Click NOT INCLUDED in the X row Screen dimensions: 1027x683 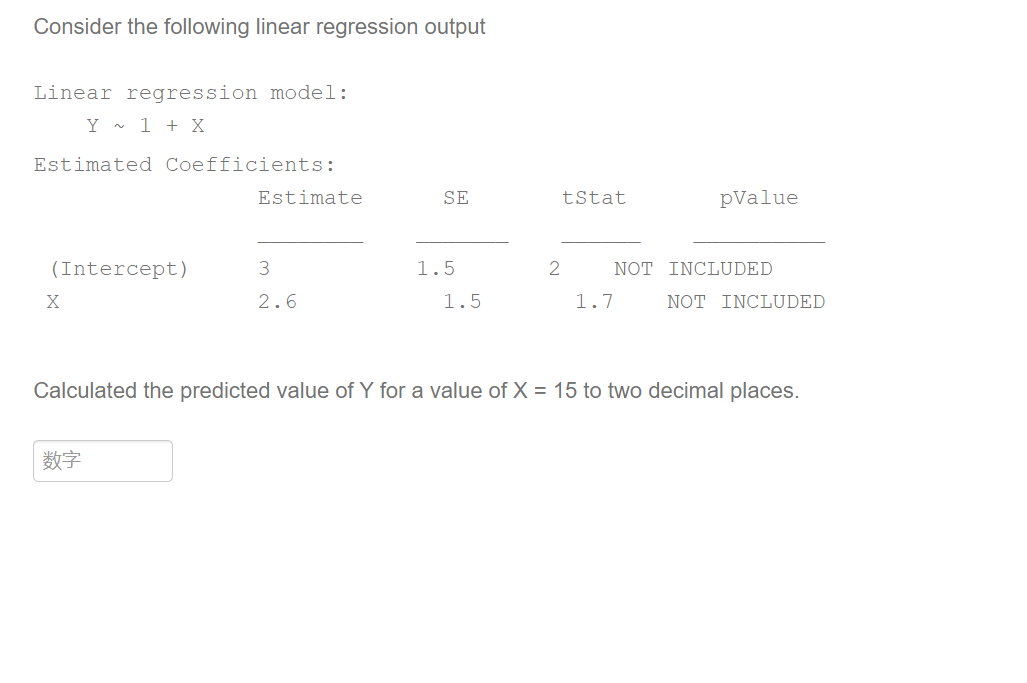745,301
